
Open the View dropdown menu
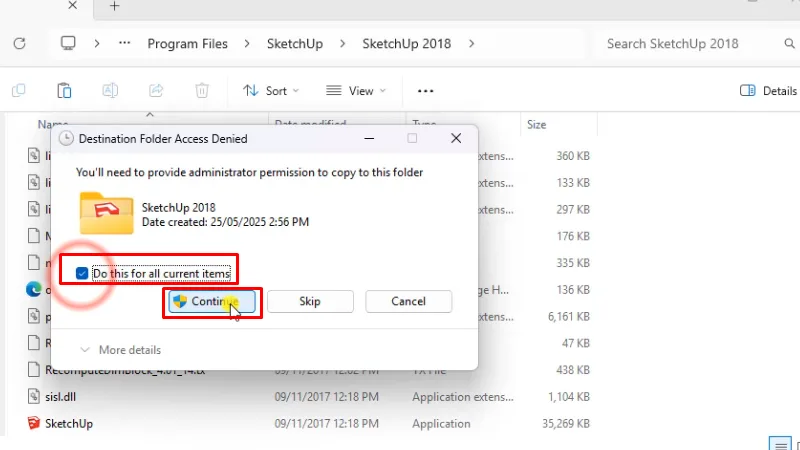(355, 91)
